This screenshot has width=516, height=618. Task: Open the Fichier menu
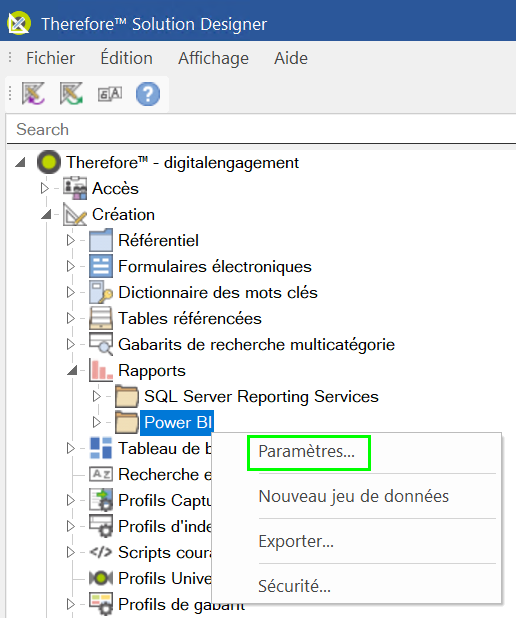50,58
